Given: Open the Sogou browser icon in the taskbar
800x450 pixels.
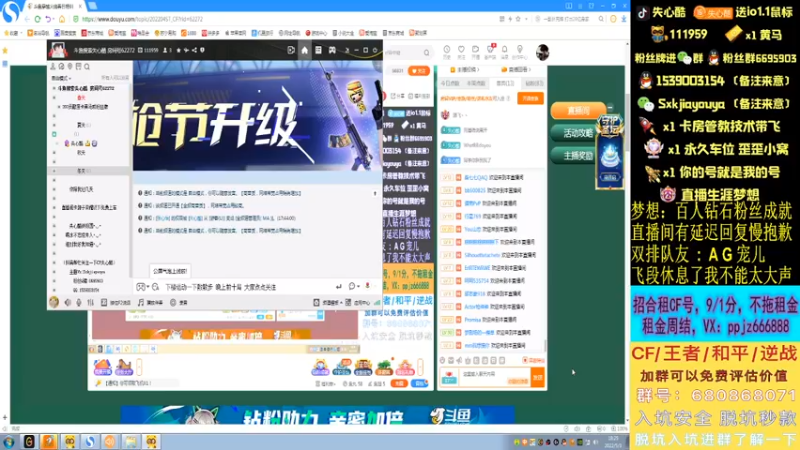Looking at the screenshot, I should (90, 441).
